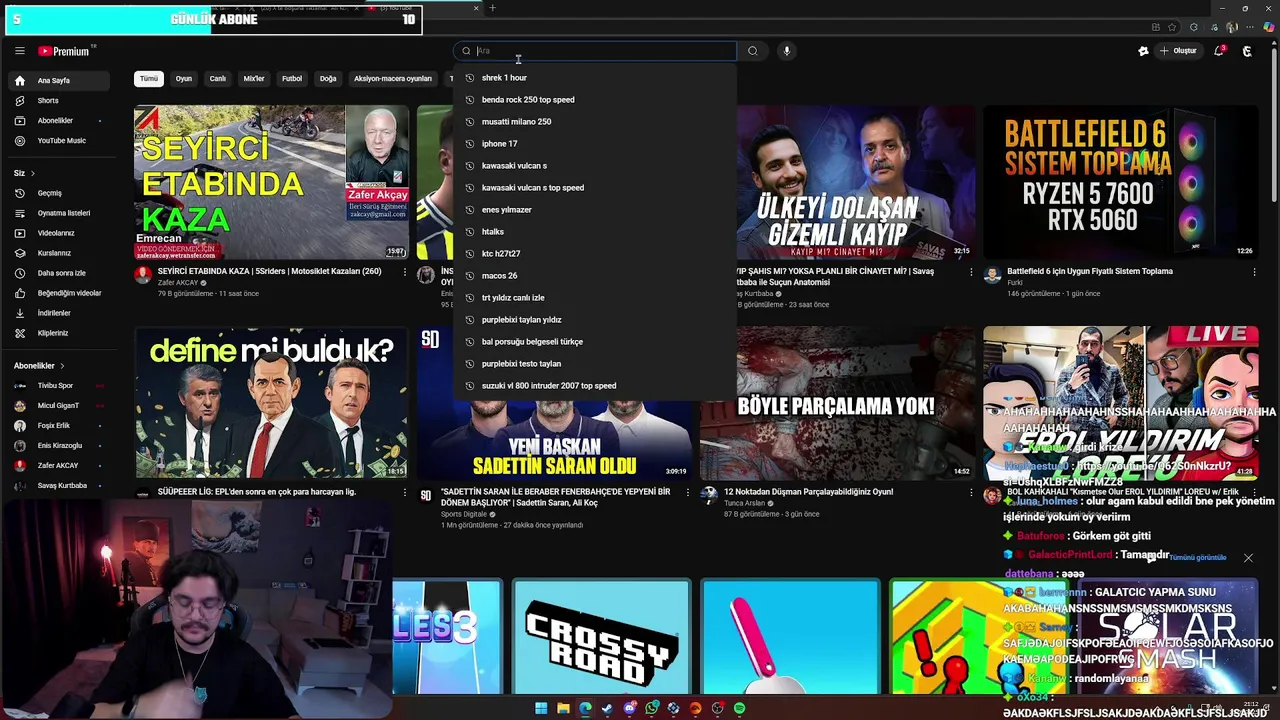The image size is (1280, 720).
Task: Open YouTube Music from sidebar
Action: pos(58,140)
